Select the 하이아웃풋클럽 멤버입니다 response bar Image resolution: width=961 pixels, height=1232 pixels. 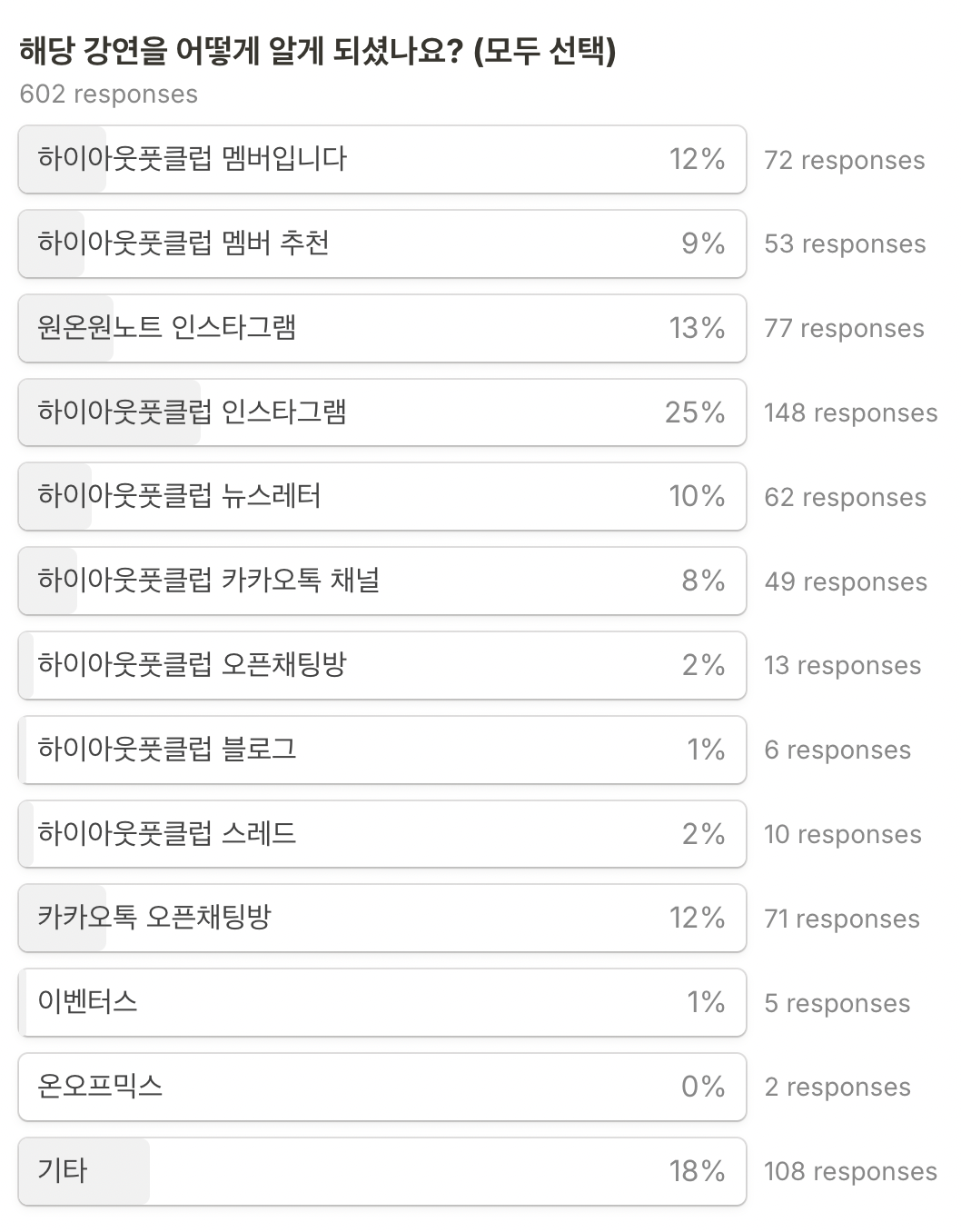(x=381, y=159)
